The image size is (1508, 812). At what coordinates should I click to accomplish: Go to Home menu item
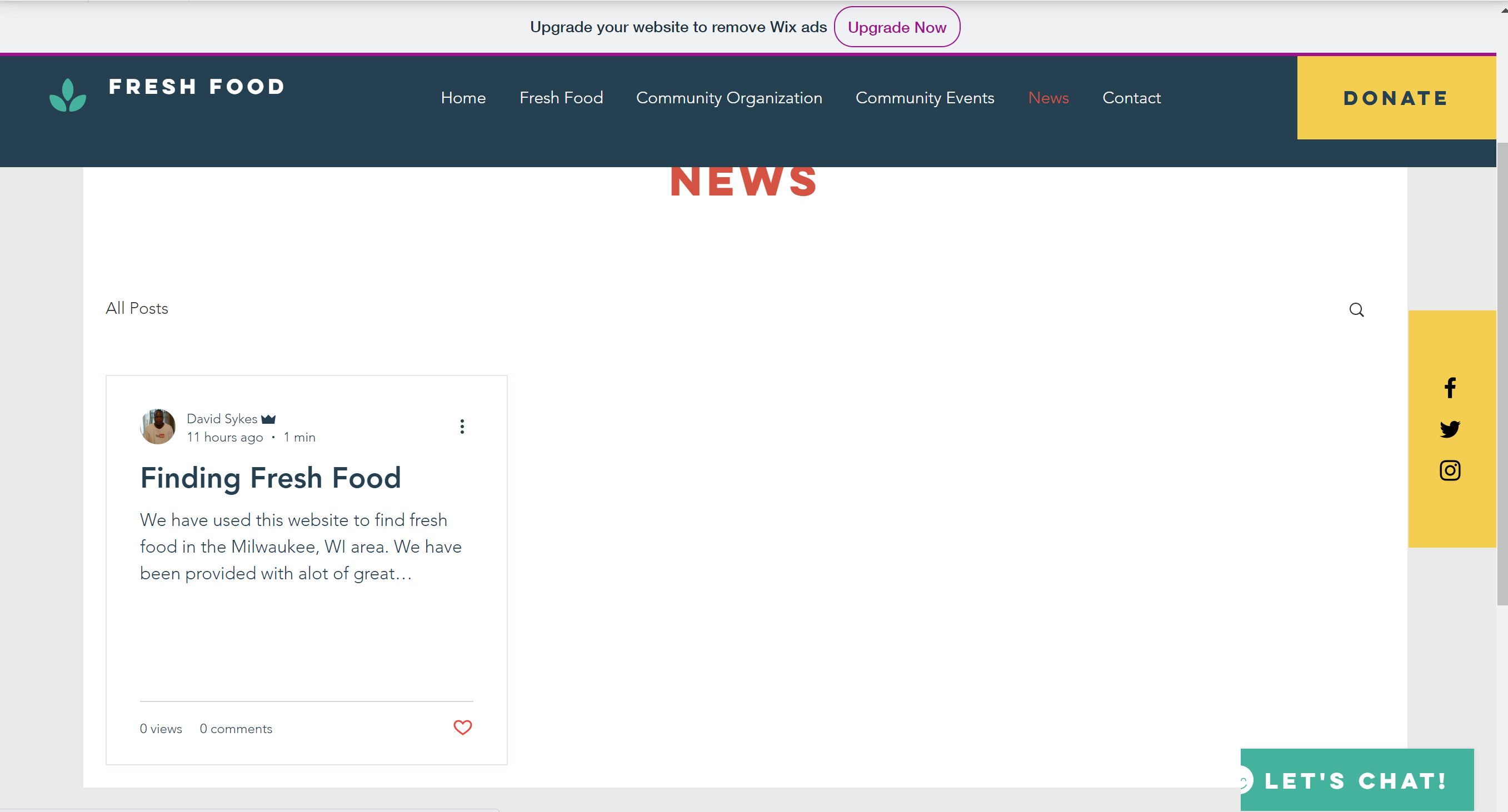click(x=463, y=98)
